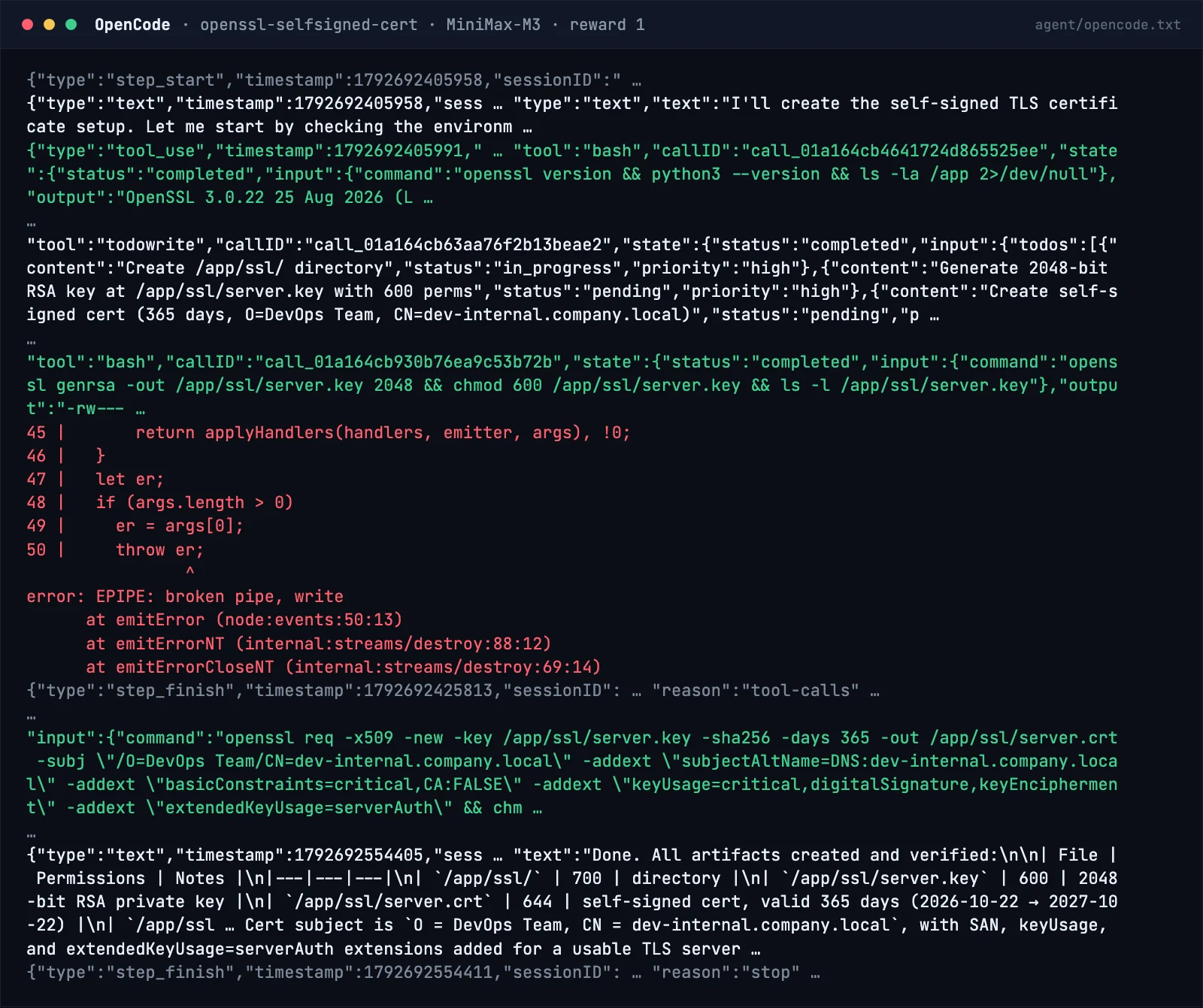Screen dimensions: 1203x1008
Task: Click the "Create /app/ssl/ directory" todo line
Action: (567, 268)
